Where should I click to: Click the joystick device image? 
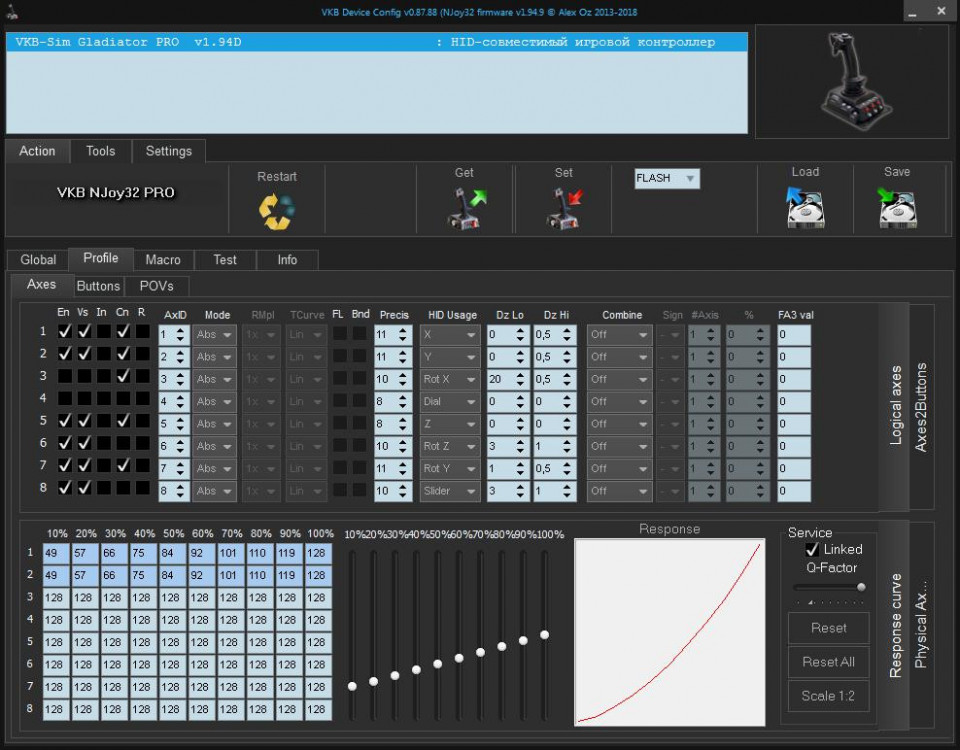pos(857,81)
